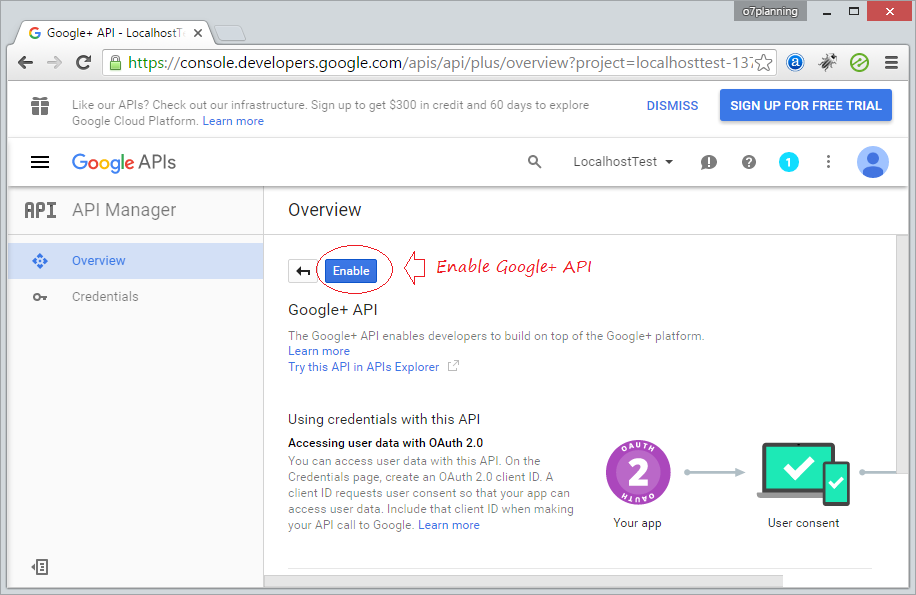Click the OAuth 2 Your app badge

pyautogui.click(x=638, y=472)
